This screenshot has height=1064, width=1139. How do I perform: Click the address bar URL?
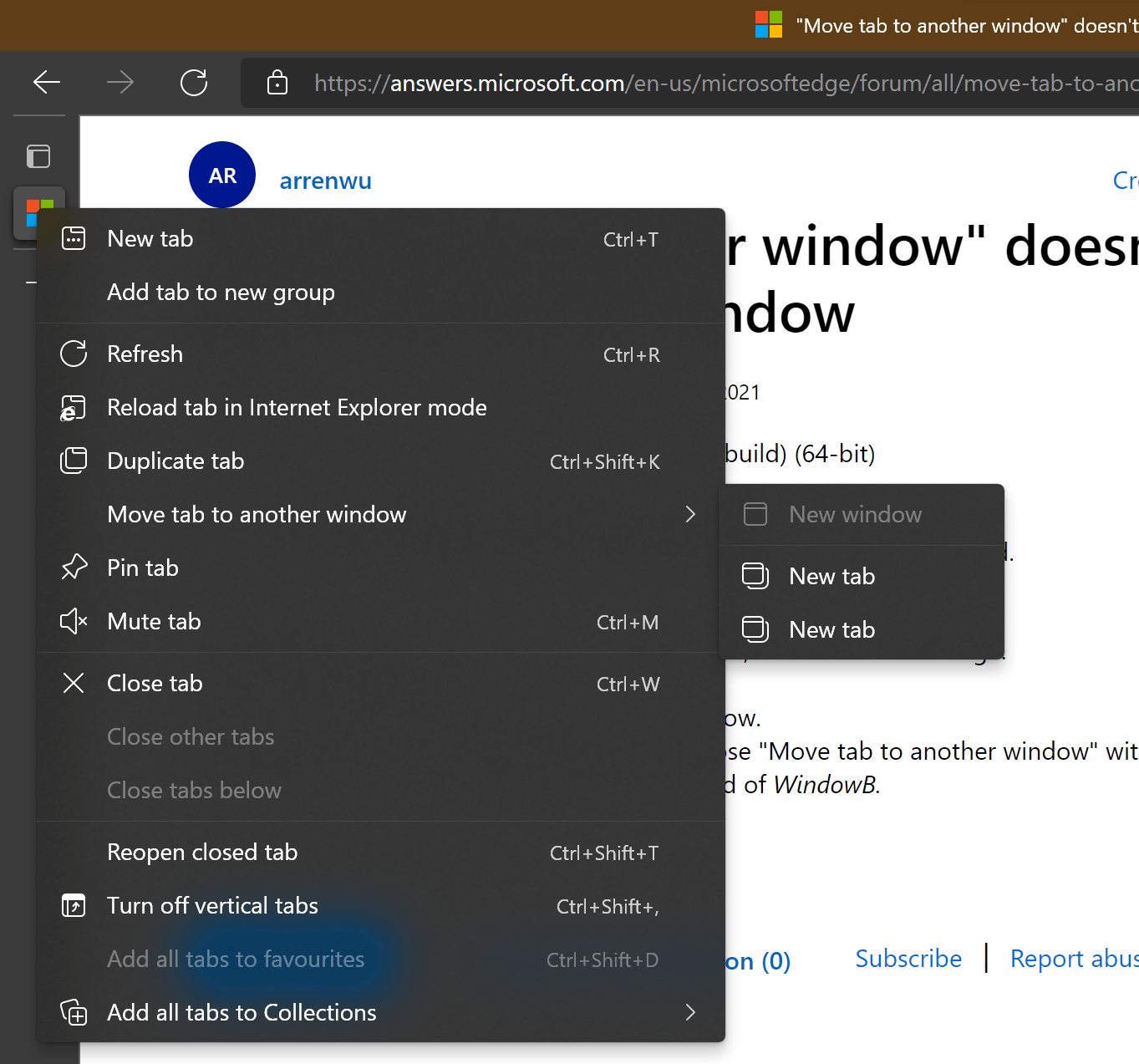pos(726,83)
